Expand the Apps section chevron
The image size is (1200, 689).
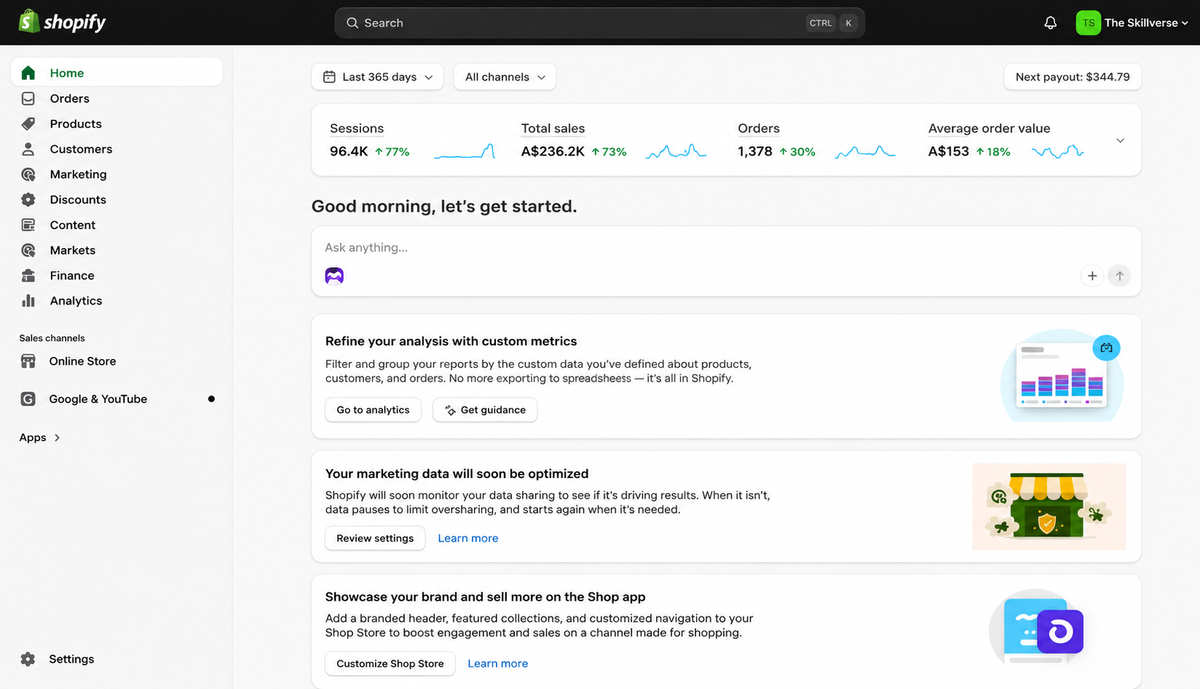[57, 438]
